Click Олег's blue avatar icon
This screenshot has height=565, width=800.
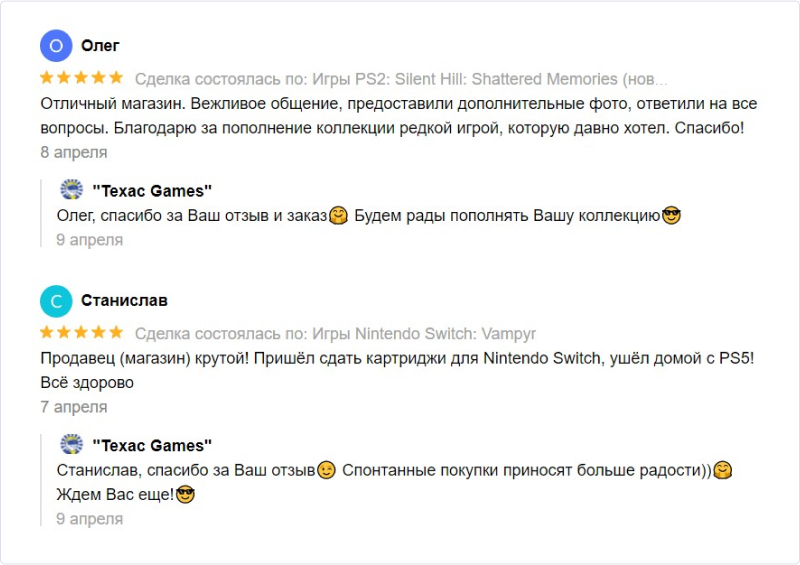coord(56,46)
